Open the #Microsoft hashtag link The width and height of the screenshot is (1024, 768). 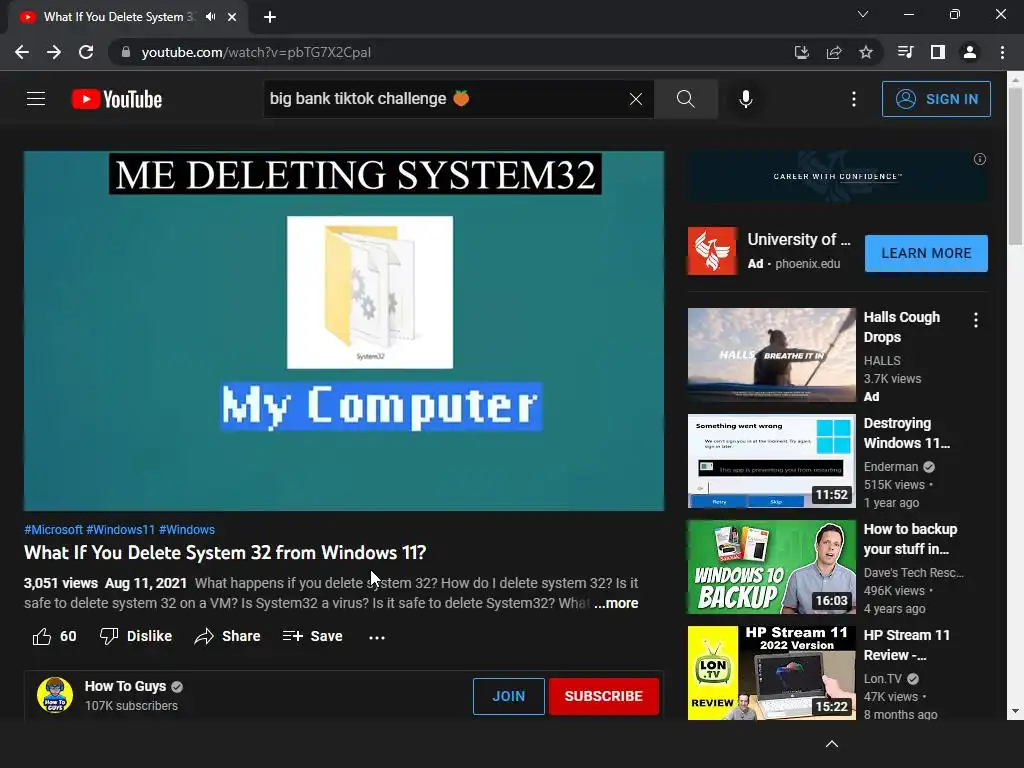54,530
